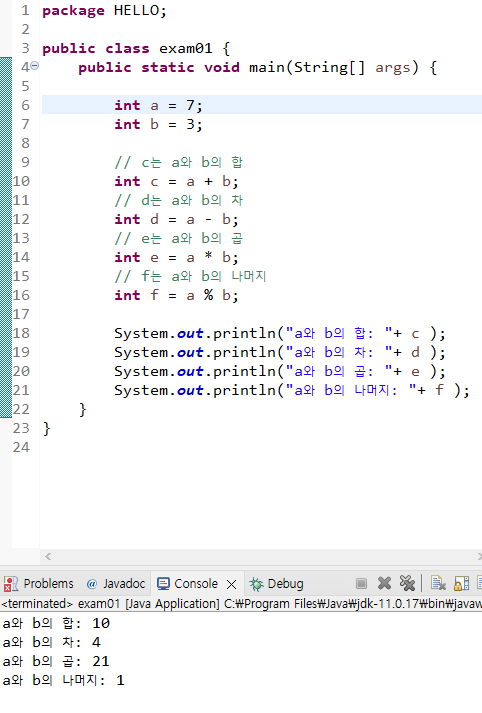Click the left arrow of horizontal scrollbar

click(x=48, y=556)
